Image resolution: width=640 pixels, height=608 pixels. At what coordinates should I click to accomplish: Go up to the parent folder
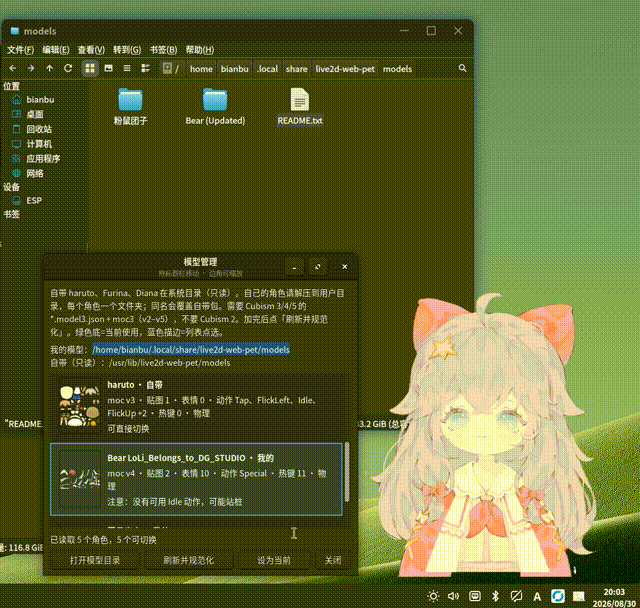[49, 68]
